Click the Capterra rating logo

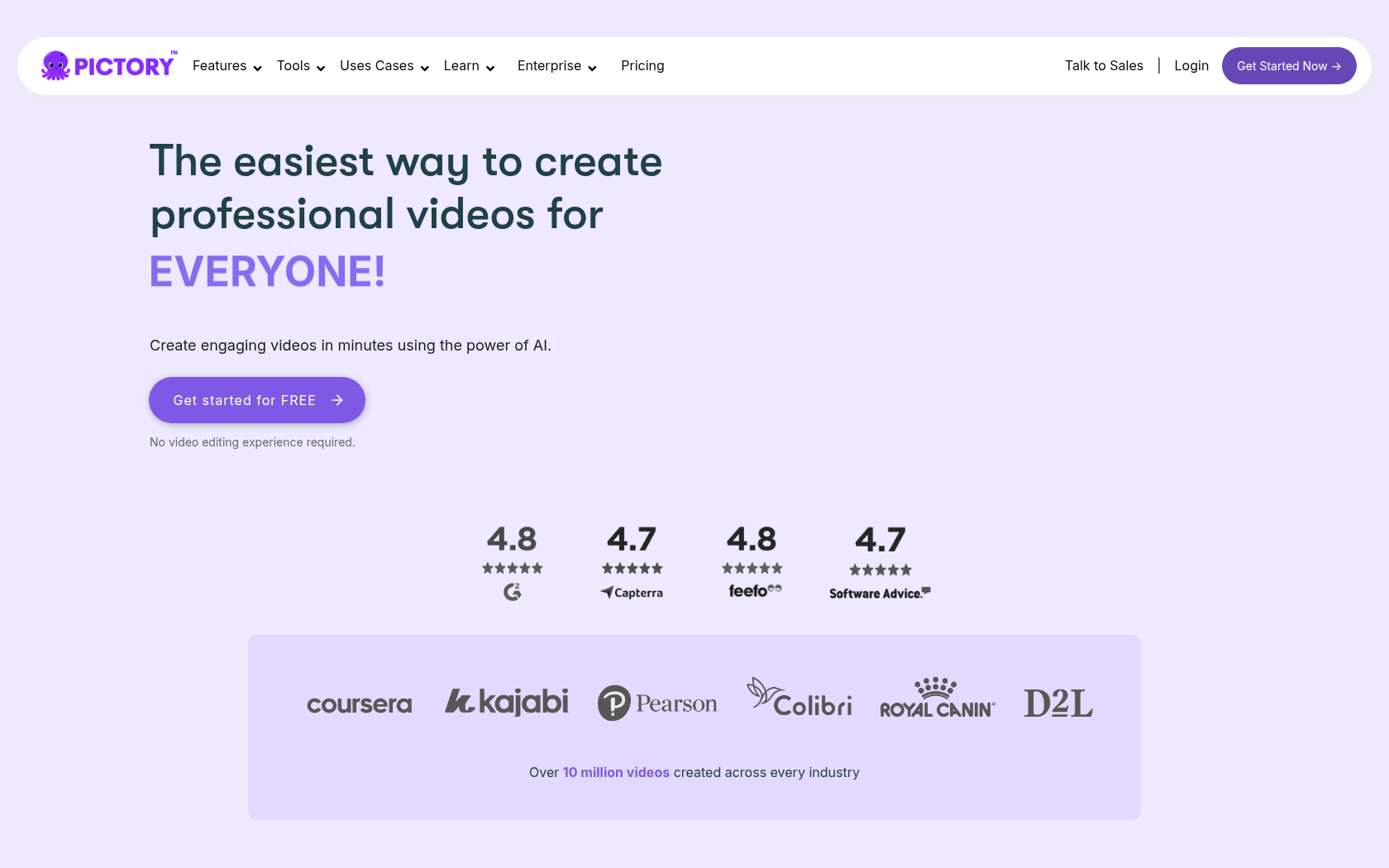coord(632,592)
